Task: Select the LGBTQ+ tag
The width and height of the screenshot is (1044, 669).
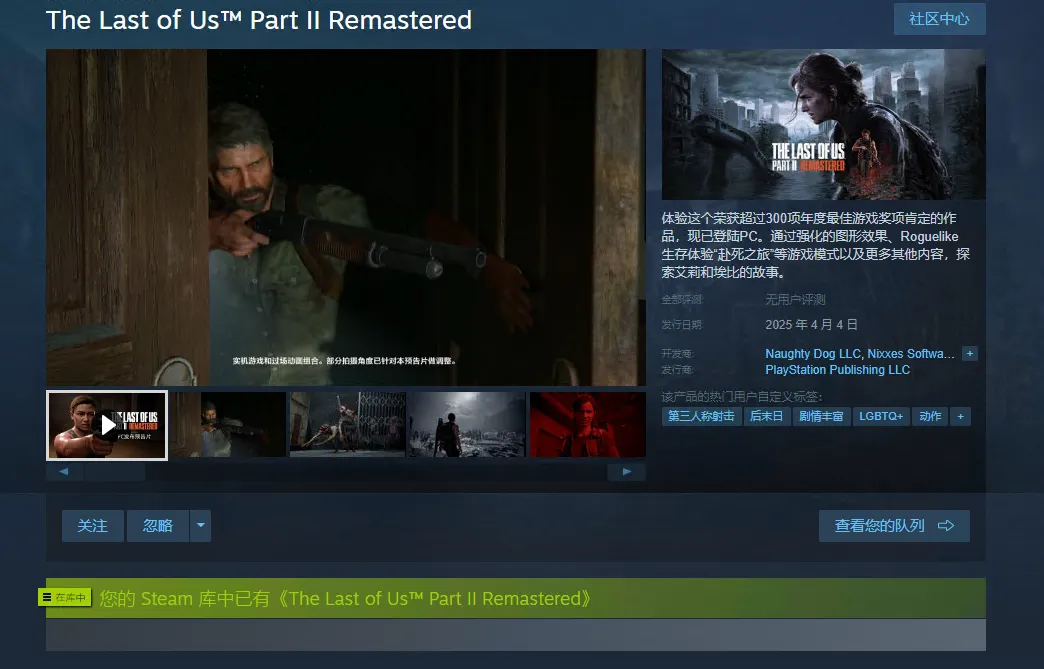Action: click(x=880, y=416)
